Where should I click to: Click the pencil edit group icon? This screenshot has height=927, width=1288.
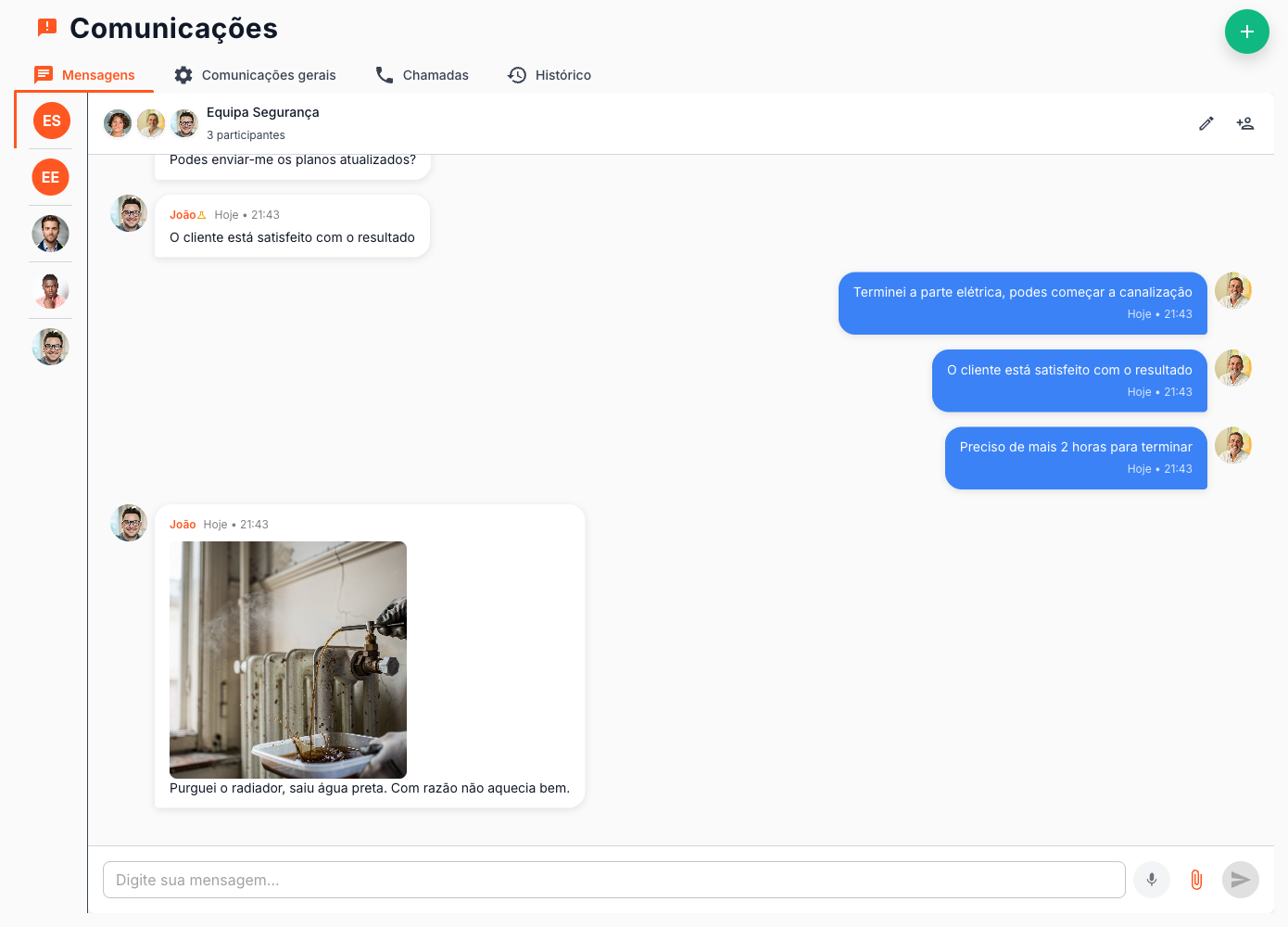pos(1206,123)
